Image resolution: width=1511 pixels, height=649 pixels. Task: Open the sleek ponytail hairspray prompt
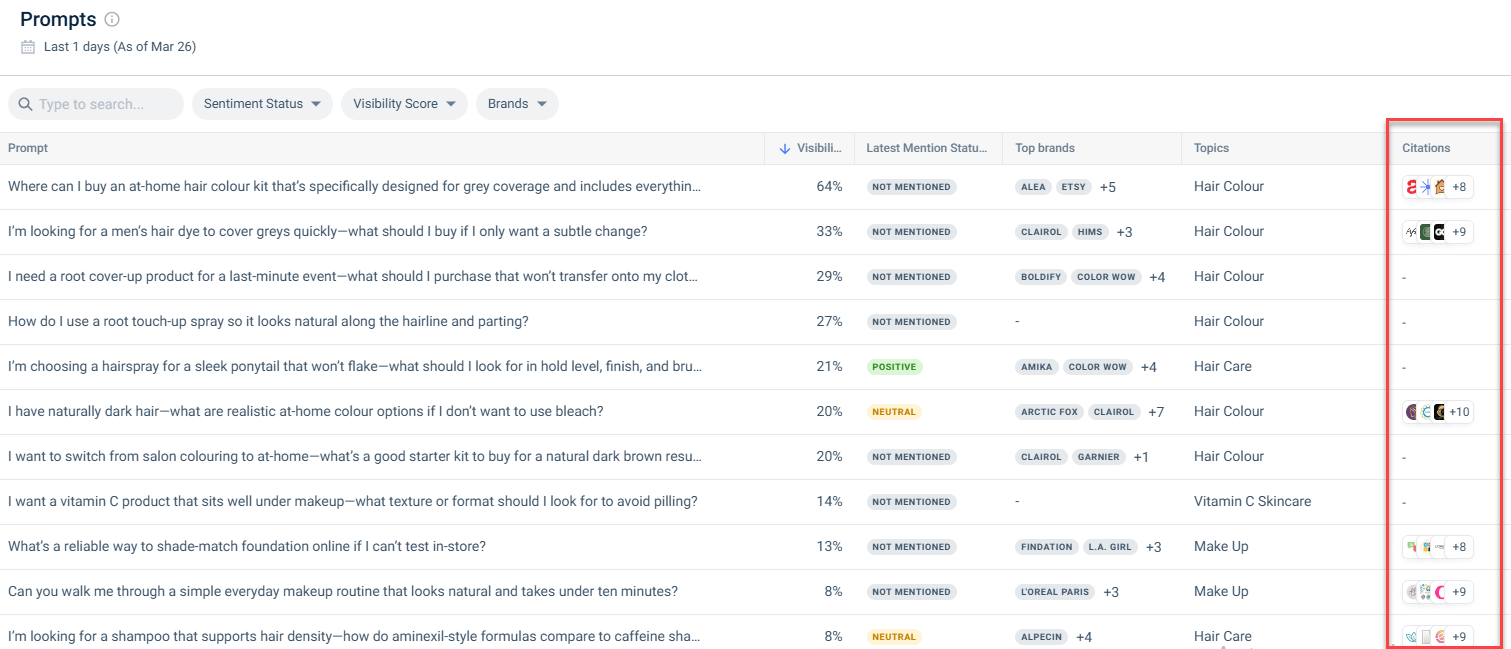[355, 366]
